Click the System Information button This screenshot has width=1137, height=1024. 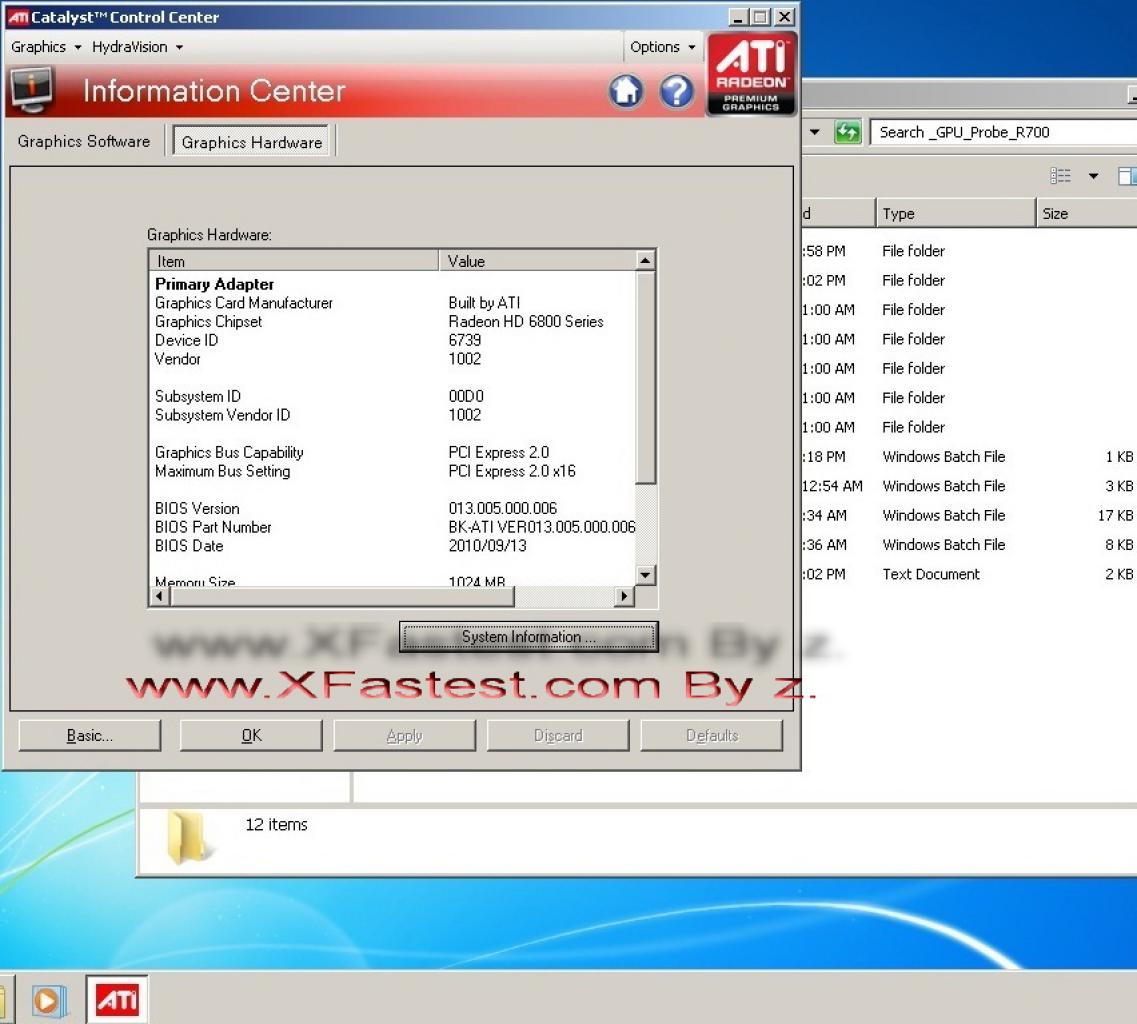pyautogui.click(x=529, y=637)
